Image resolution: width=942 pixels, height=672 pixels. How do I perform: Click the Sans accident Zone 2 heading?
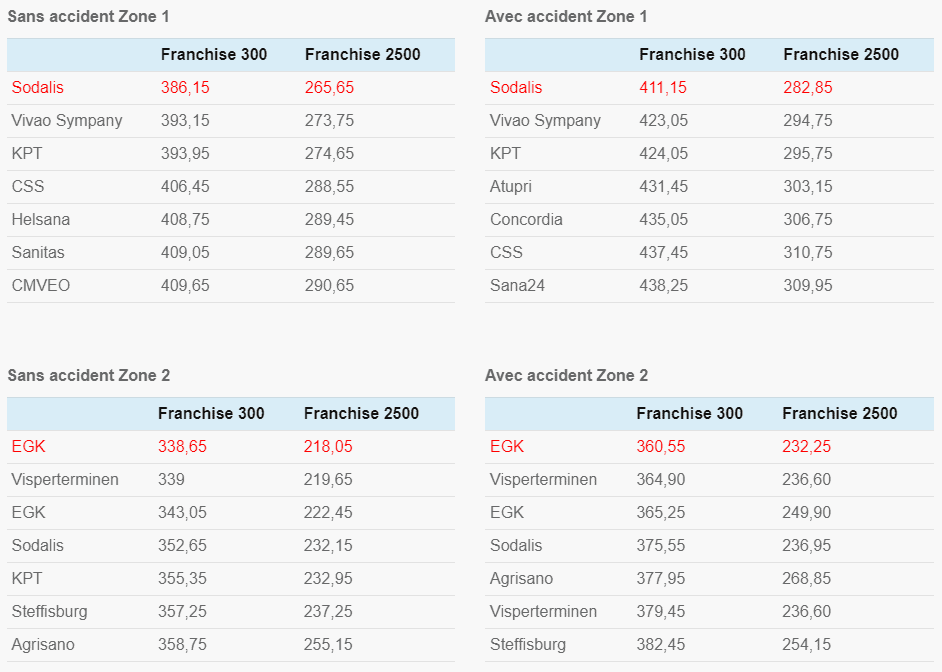pos(89,376)
